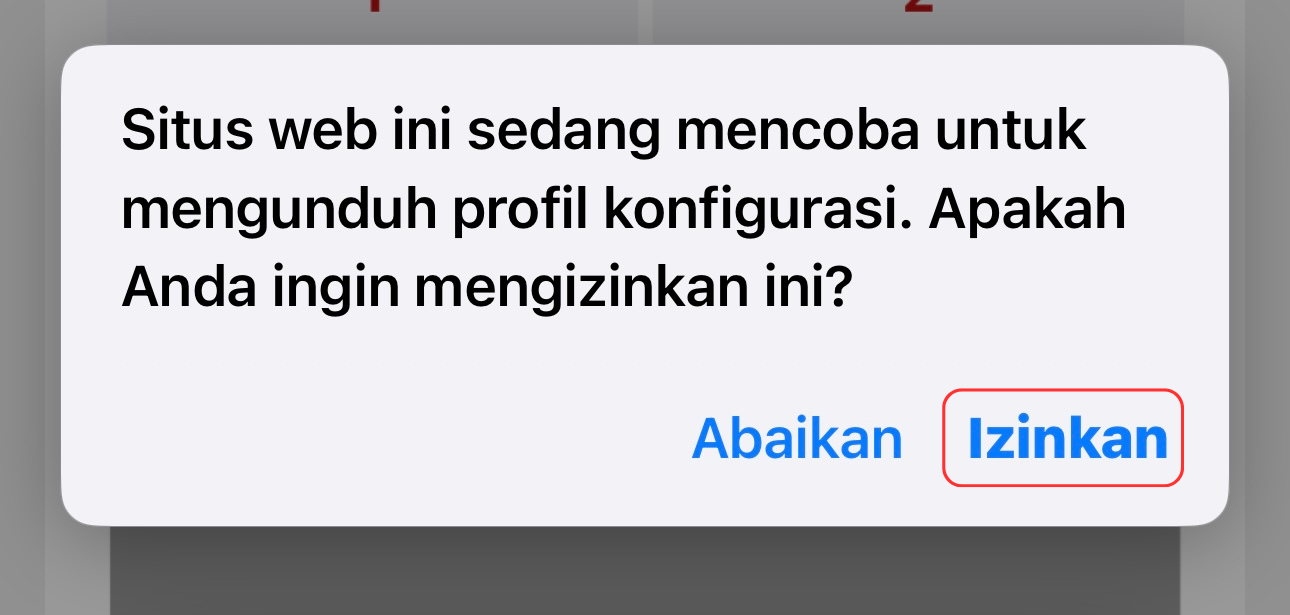Screen dimensions: 1290x615
Task: Click the dimmed background right of the dialog
Action: pos(1260,300)
